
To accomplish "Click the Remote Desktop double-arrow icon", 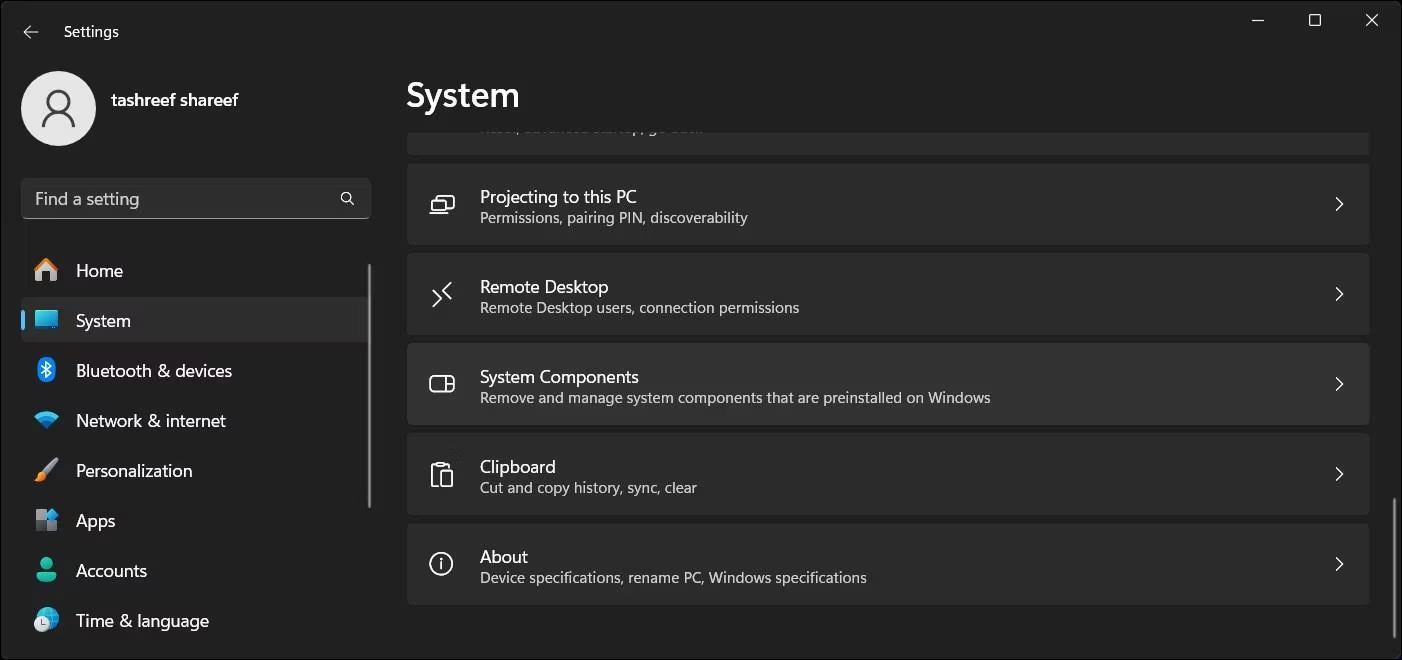I will [441, 295].
